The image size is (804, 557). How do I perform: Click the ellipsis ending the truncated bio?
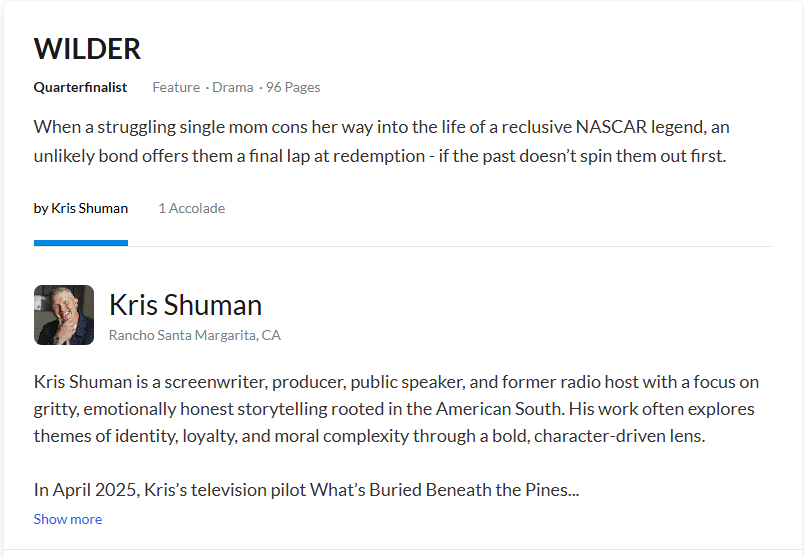point(574,493)
